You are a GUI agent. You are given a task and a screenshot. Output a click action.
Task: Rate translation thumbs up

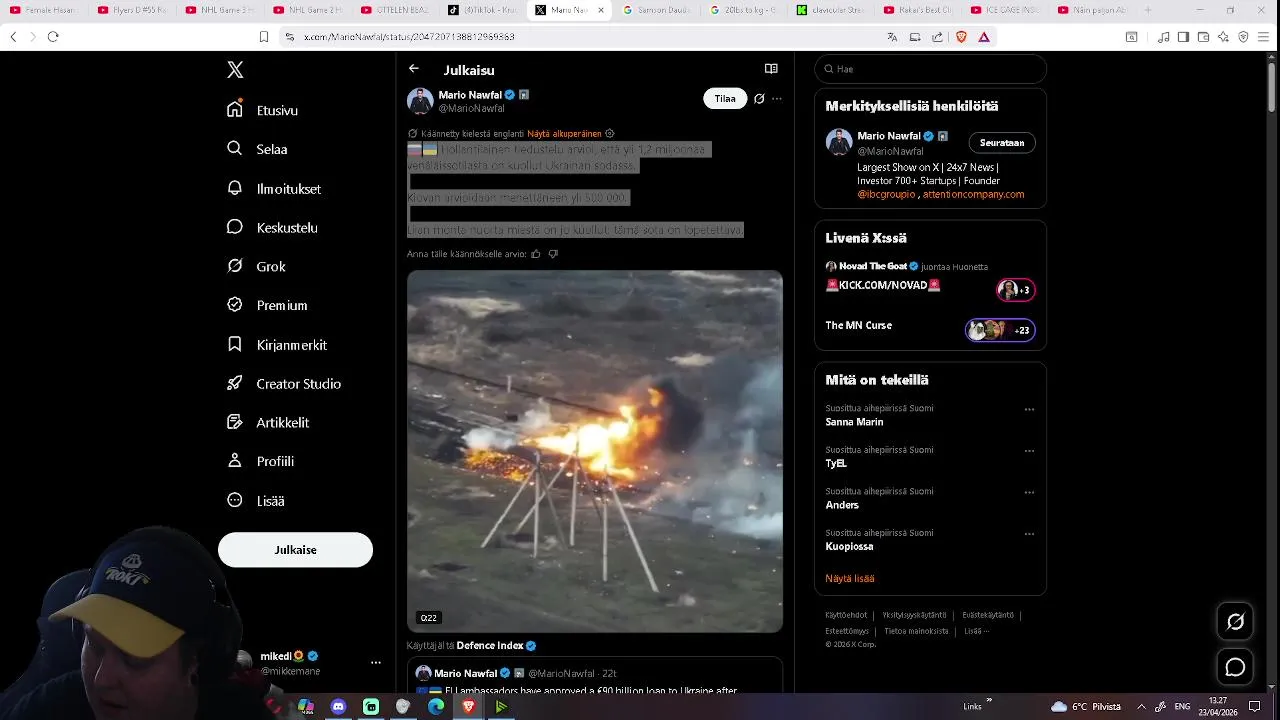(x=536, y=254)
